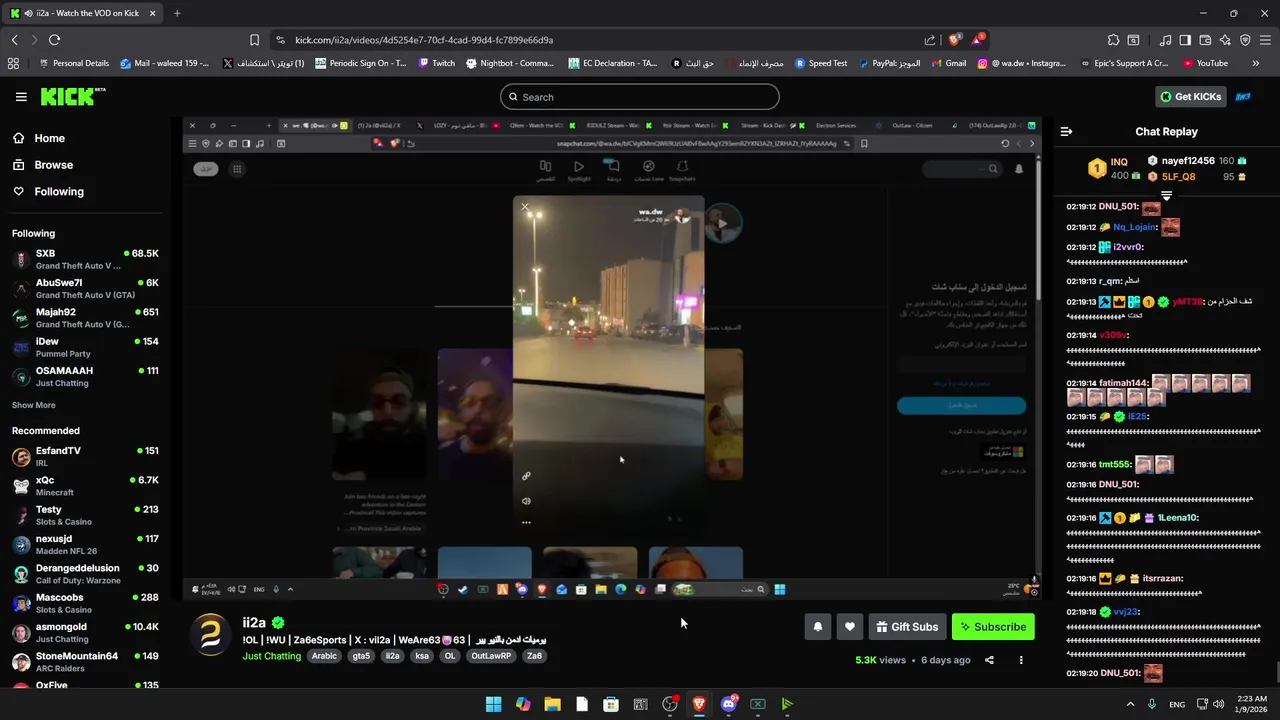Open Gmail bookmark

(x=948, y=63)
